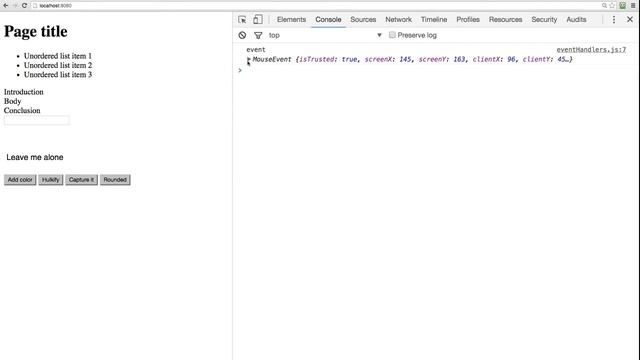Select the Console tab
This screenshot has width=640, height=360.
pos(328,20)
